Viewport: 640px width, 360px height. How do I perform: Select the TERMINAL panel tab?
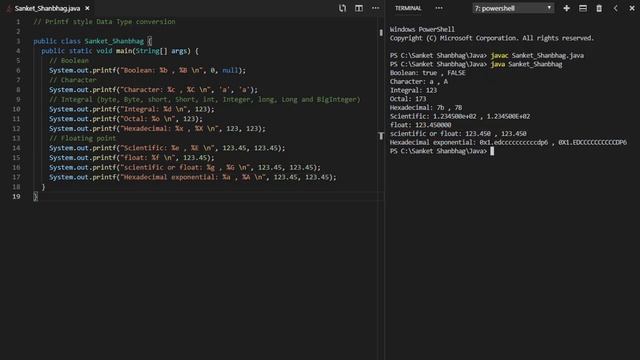coord(408,8)
